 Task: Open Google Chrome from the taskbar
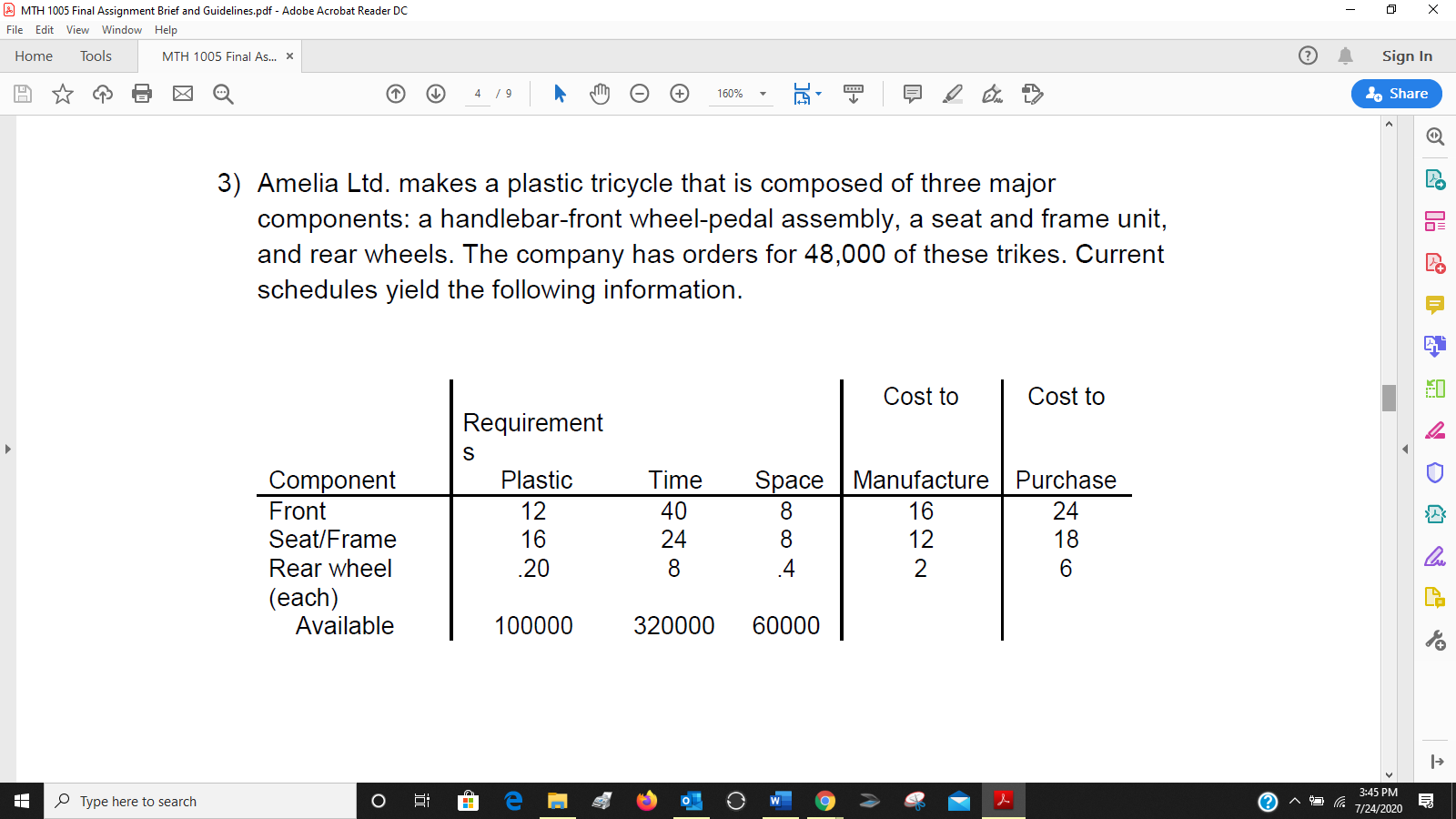[825, 801]
